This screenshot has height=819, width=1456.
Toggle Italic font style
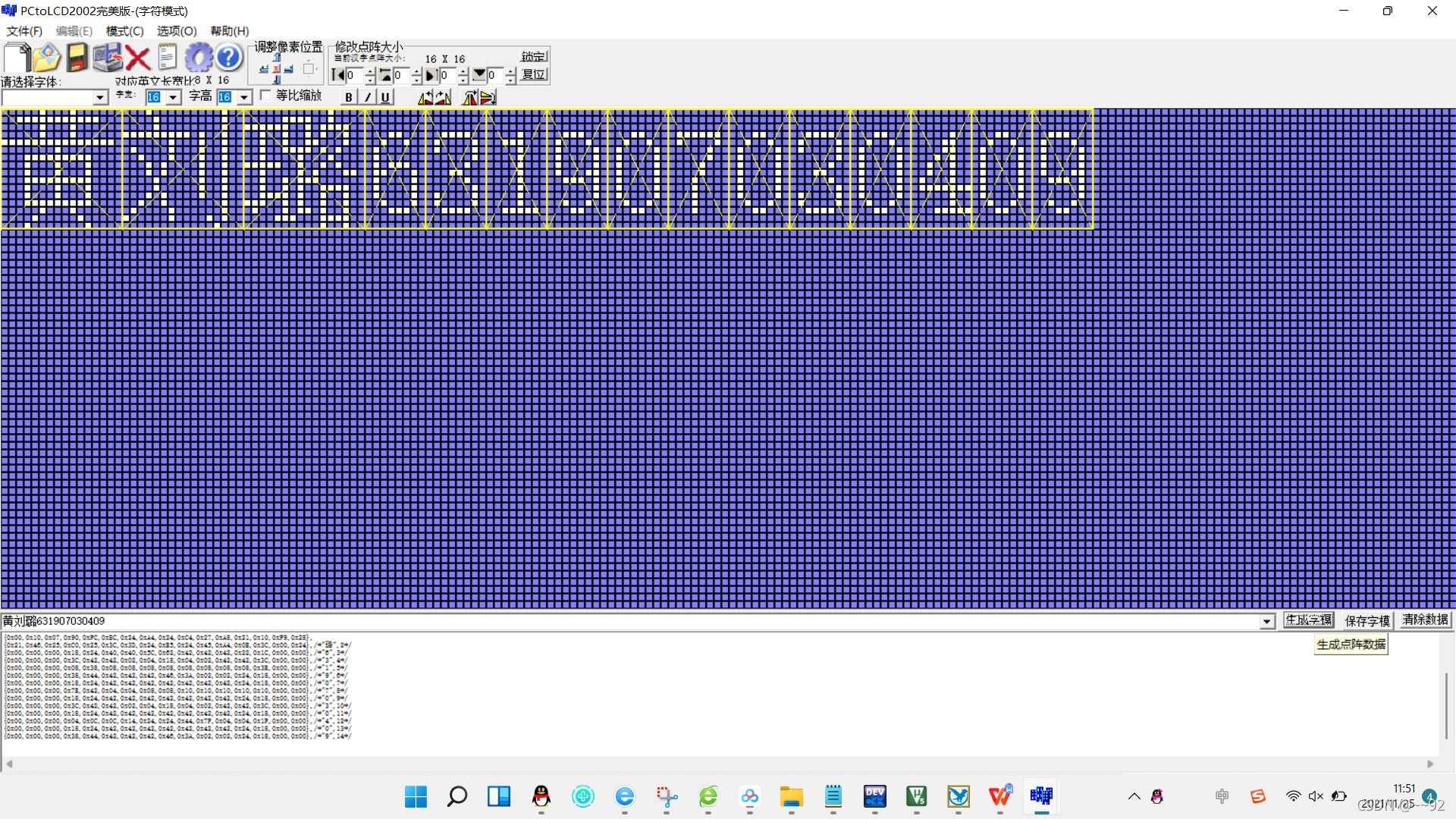coord(367,97)
